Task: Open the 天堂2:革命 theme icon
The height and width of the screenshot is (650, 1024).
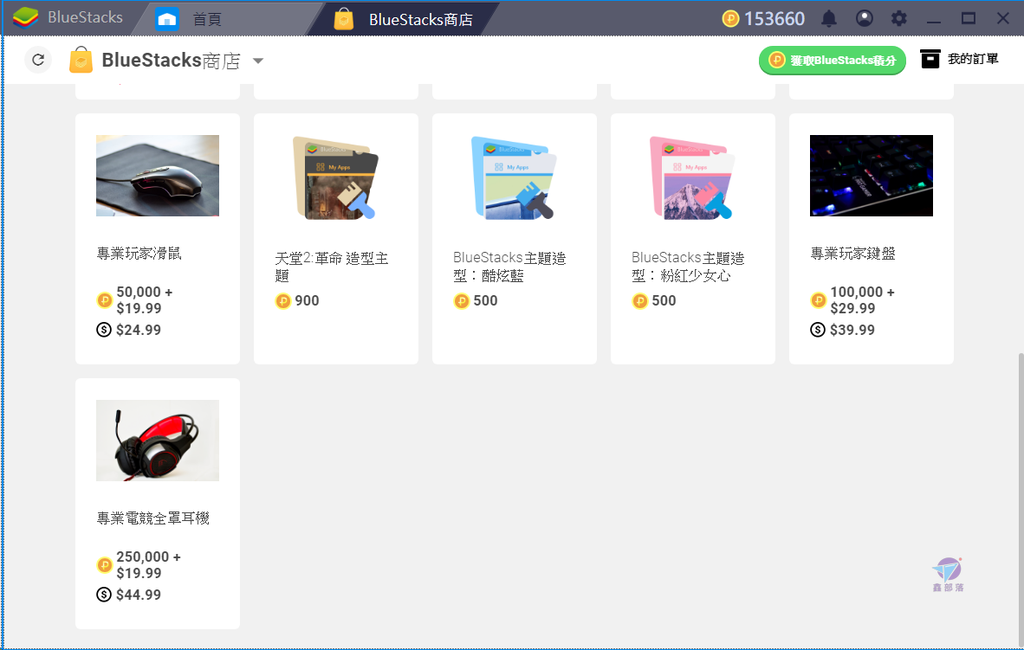Action: pyautogui.click(x=336, y=177)
